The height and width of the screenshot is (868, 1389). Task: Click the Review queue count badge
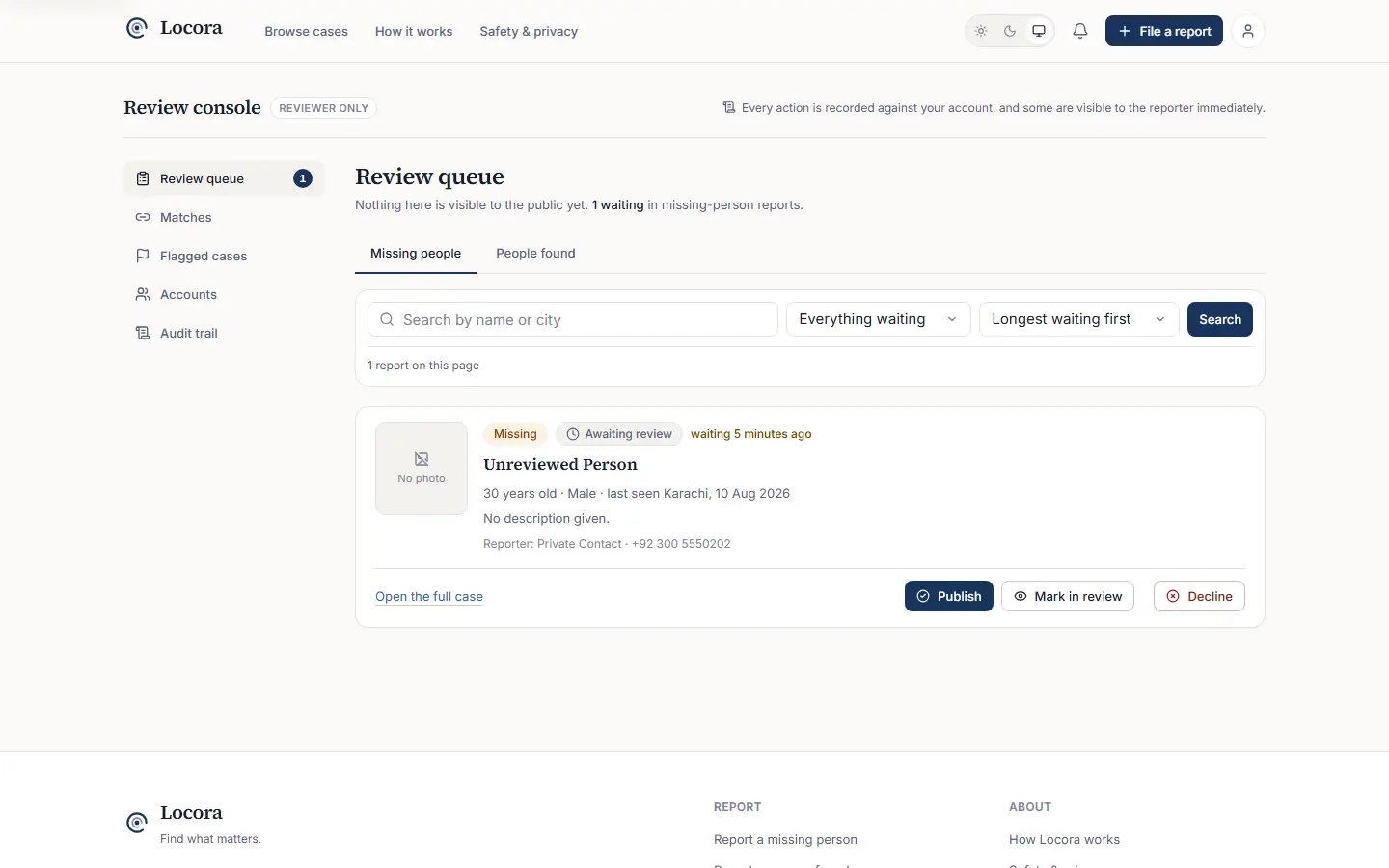[x=303, y=178]
